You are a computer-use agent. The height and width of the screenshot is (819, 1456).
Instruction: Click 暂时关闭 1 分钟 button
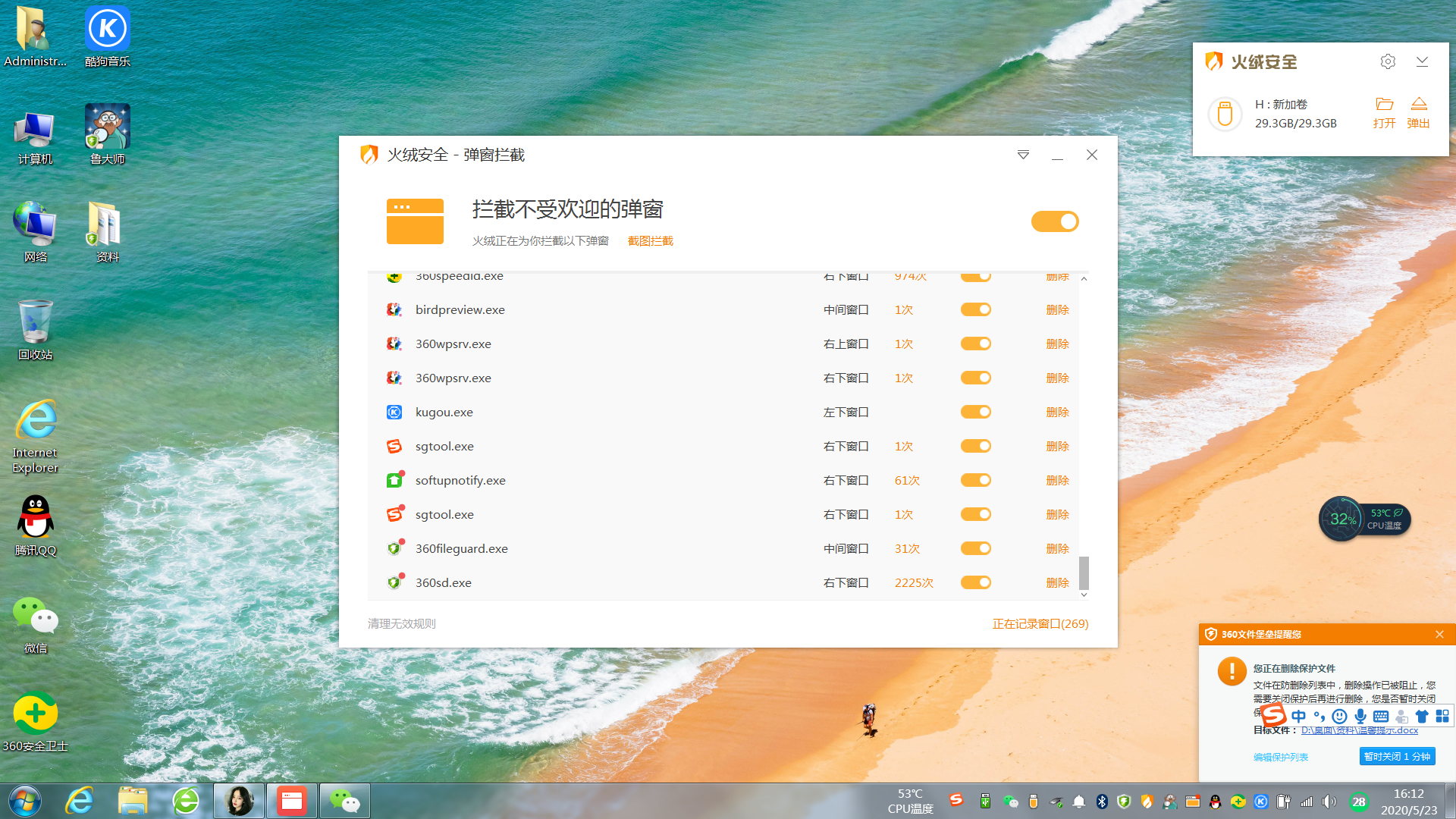coord(1397,756)
